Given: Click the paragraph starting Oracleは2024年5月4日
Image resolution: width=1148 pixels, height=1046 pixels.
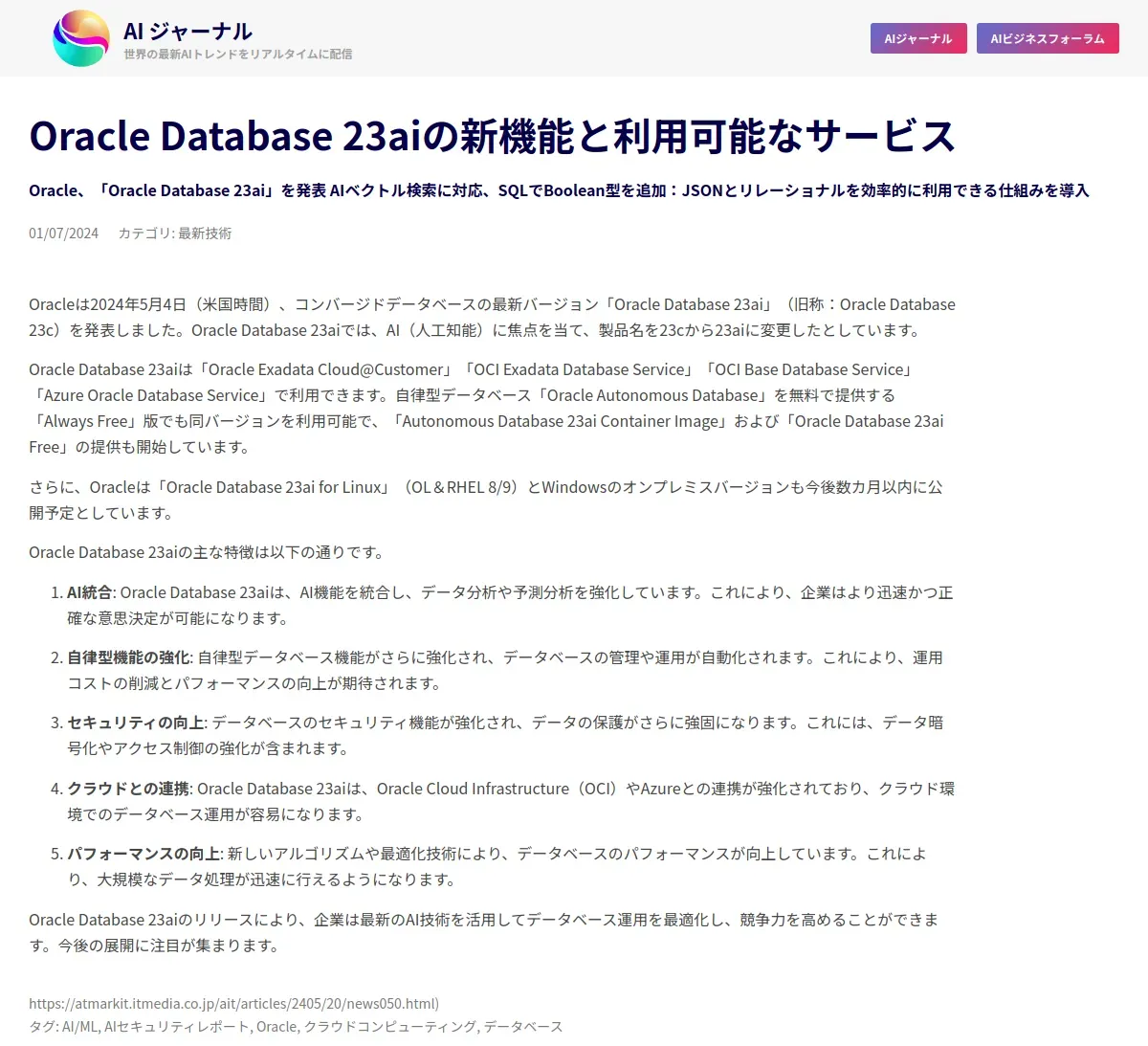Looking at the screenshot, I should [x=493, y=317].
